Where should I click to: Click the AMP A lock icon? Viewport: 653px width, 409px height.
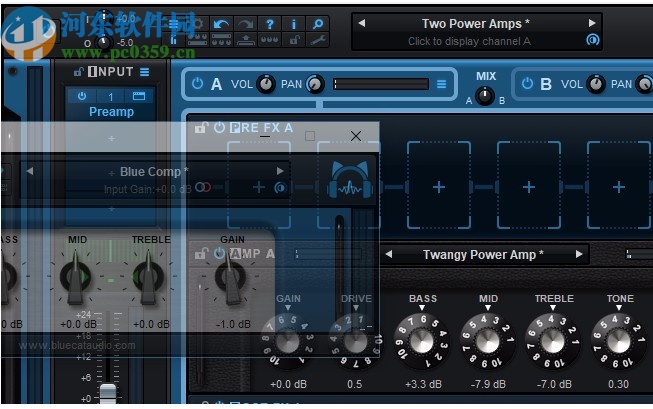pyautogui.click(x=202, y=253)
